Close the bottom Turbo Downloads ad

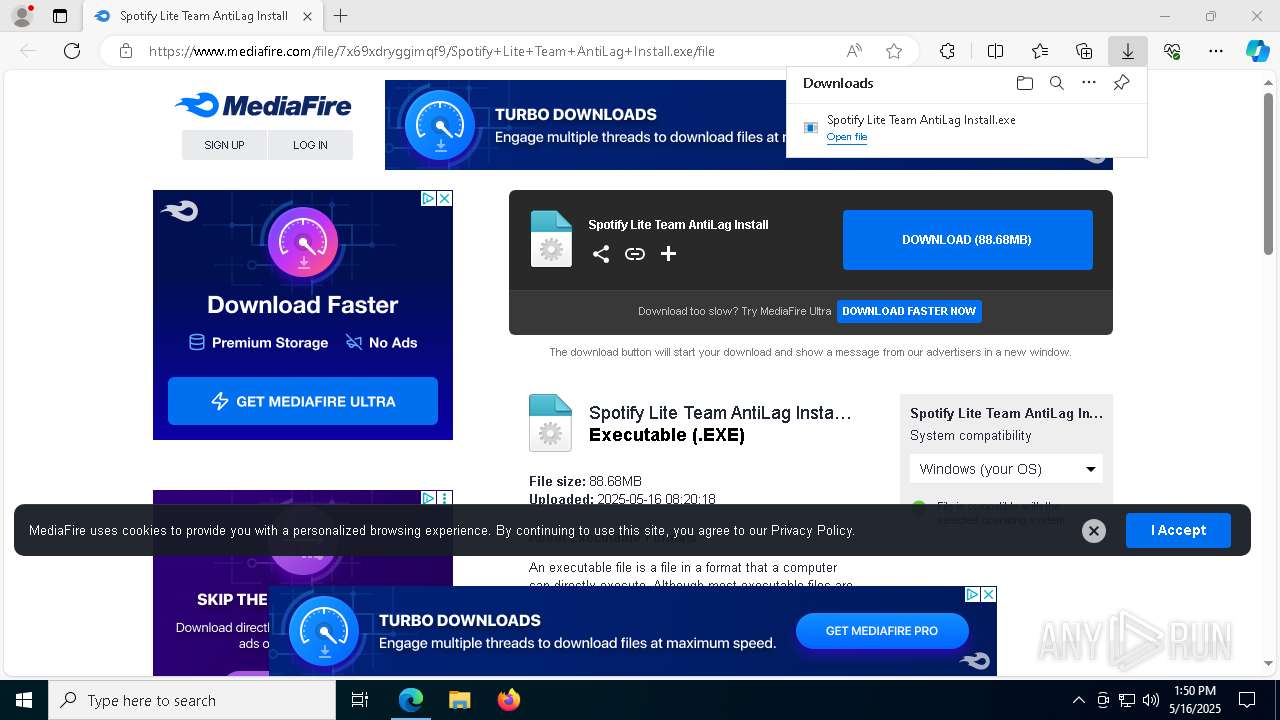click(988, 594)
